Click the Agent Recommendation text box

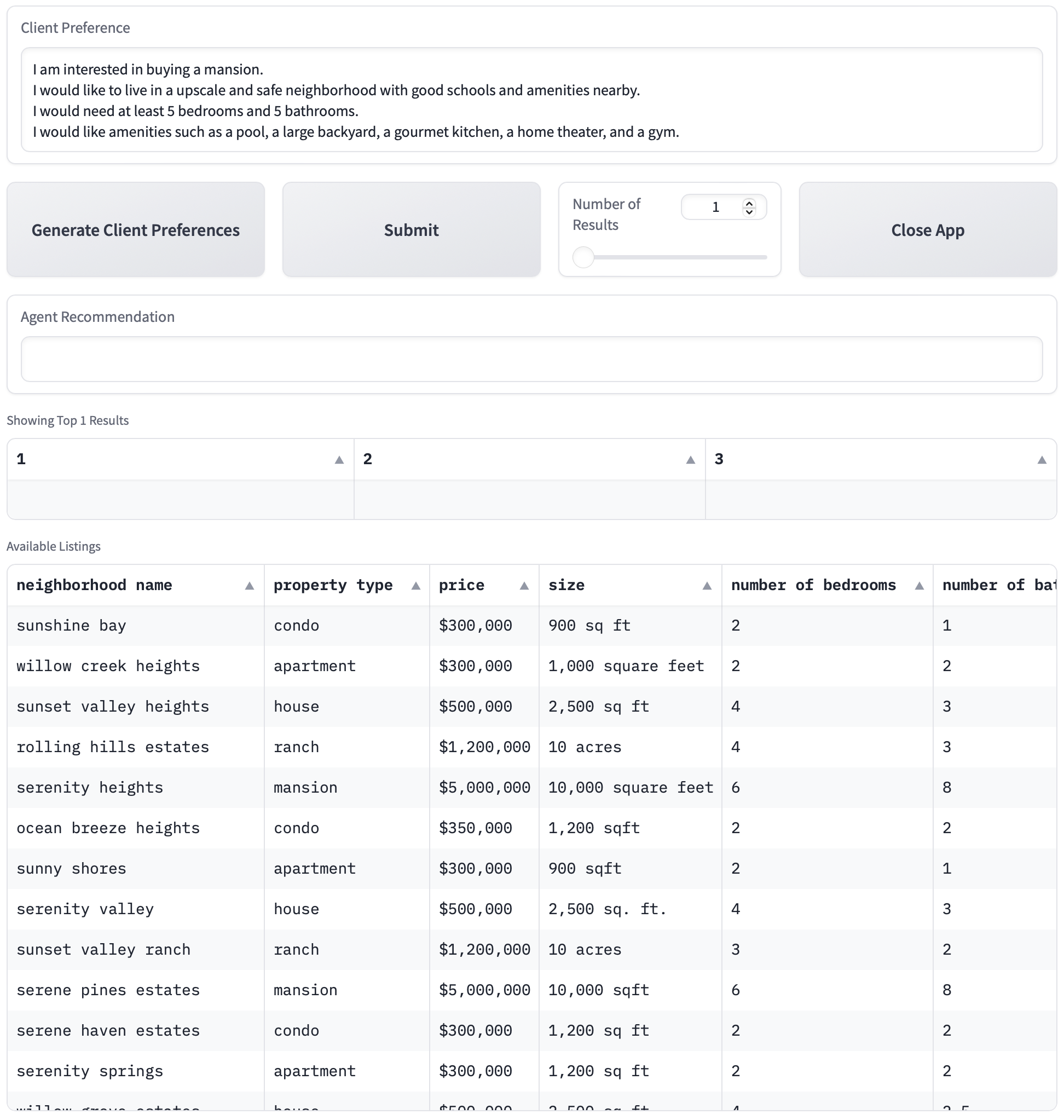(531, 359)
